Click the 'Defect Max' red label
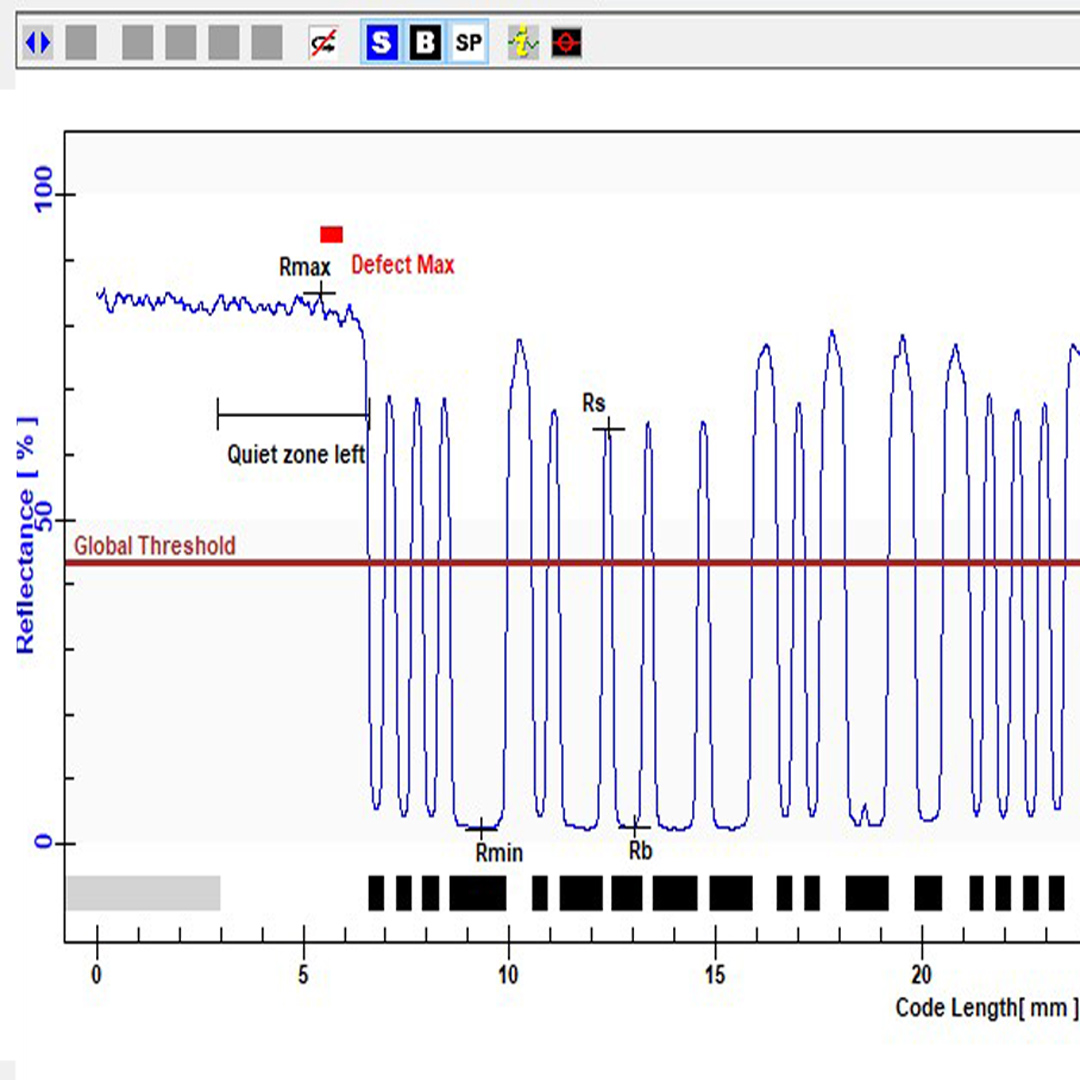The image size is (1080, 1080). 403,264
